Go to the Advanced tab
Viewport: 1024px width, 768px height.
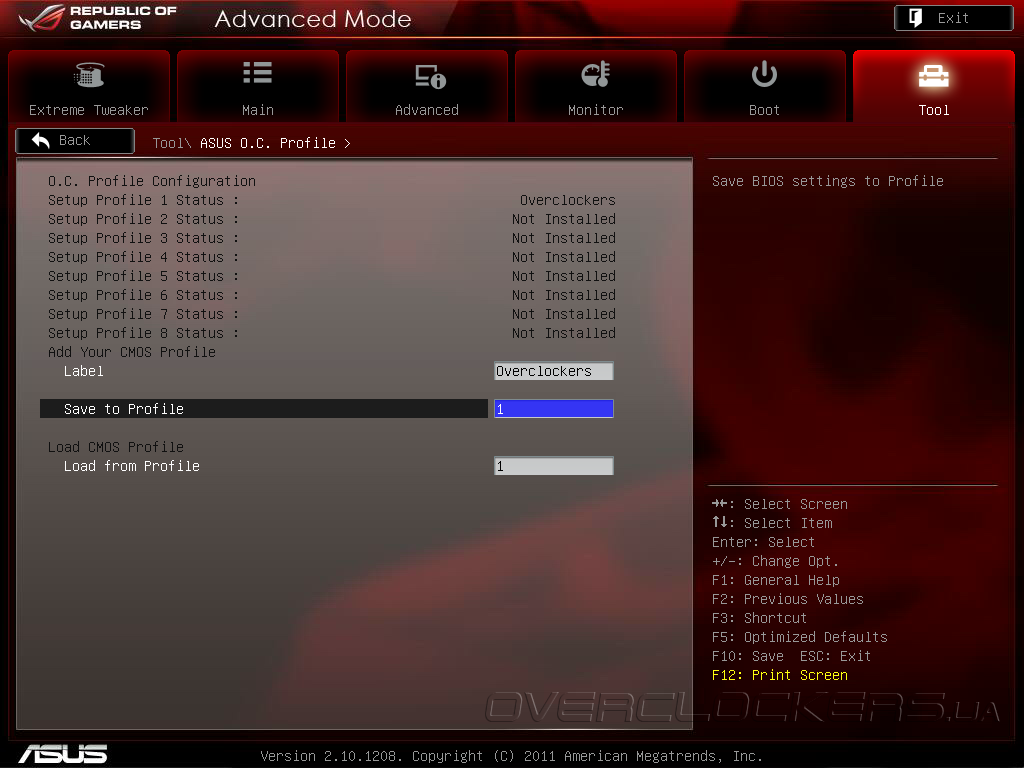tap(427, 86)
